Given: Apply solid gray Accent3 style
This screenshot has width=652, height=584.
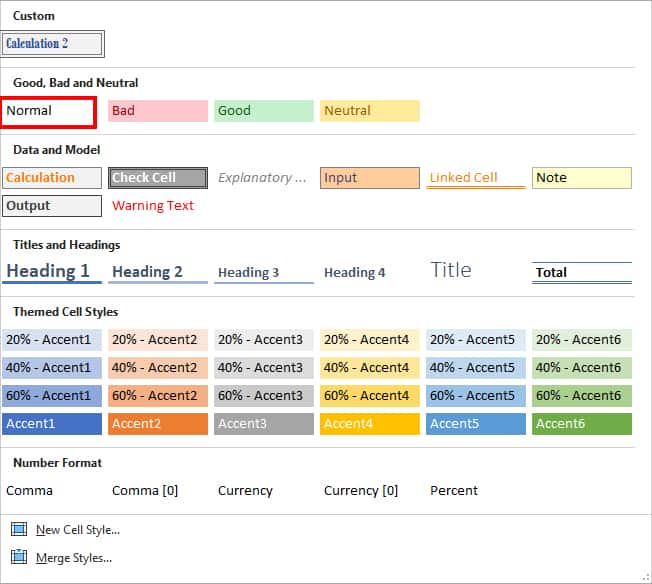Looking at the screenshot, I should 264,424.
